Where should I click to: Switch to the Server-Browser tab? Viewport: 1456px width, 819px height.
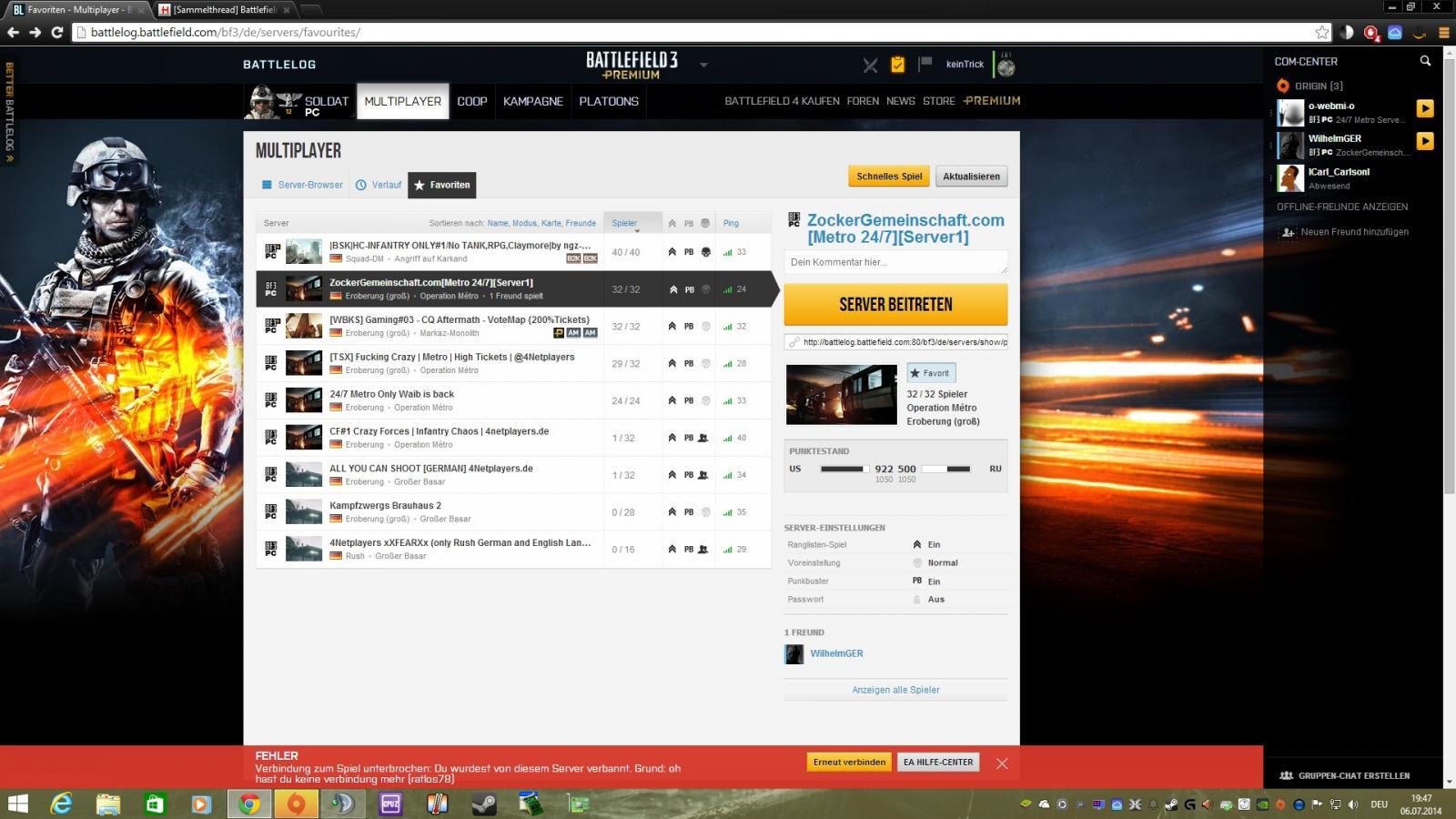click(x=302, y=185)
